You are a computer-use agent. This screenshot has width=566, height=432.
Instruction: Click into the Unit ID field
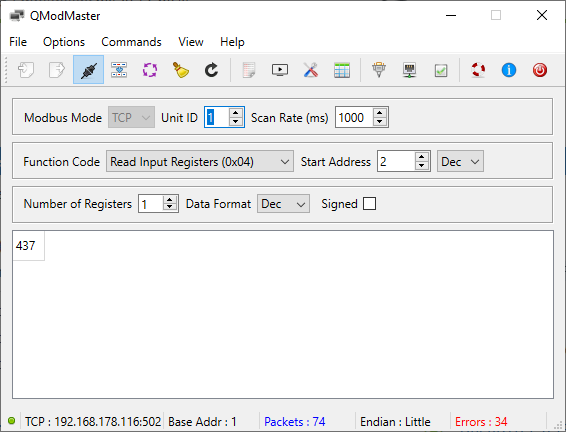217,117
